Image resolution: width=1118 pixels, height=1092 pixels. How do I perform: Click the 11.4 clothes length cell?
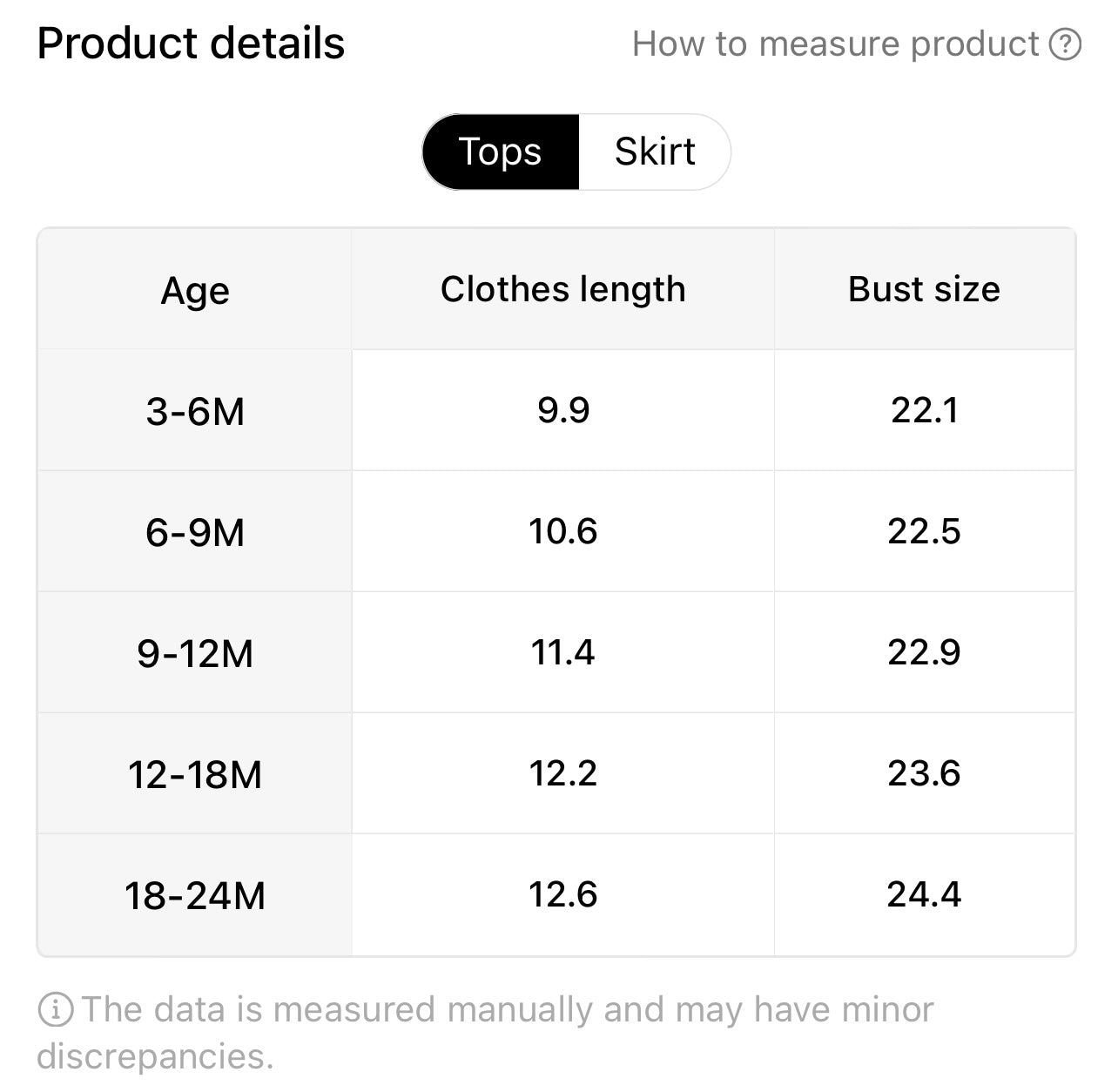(x=563, y=652)
